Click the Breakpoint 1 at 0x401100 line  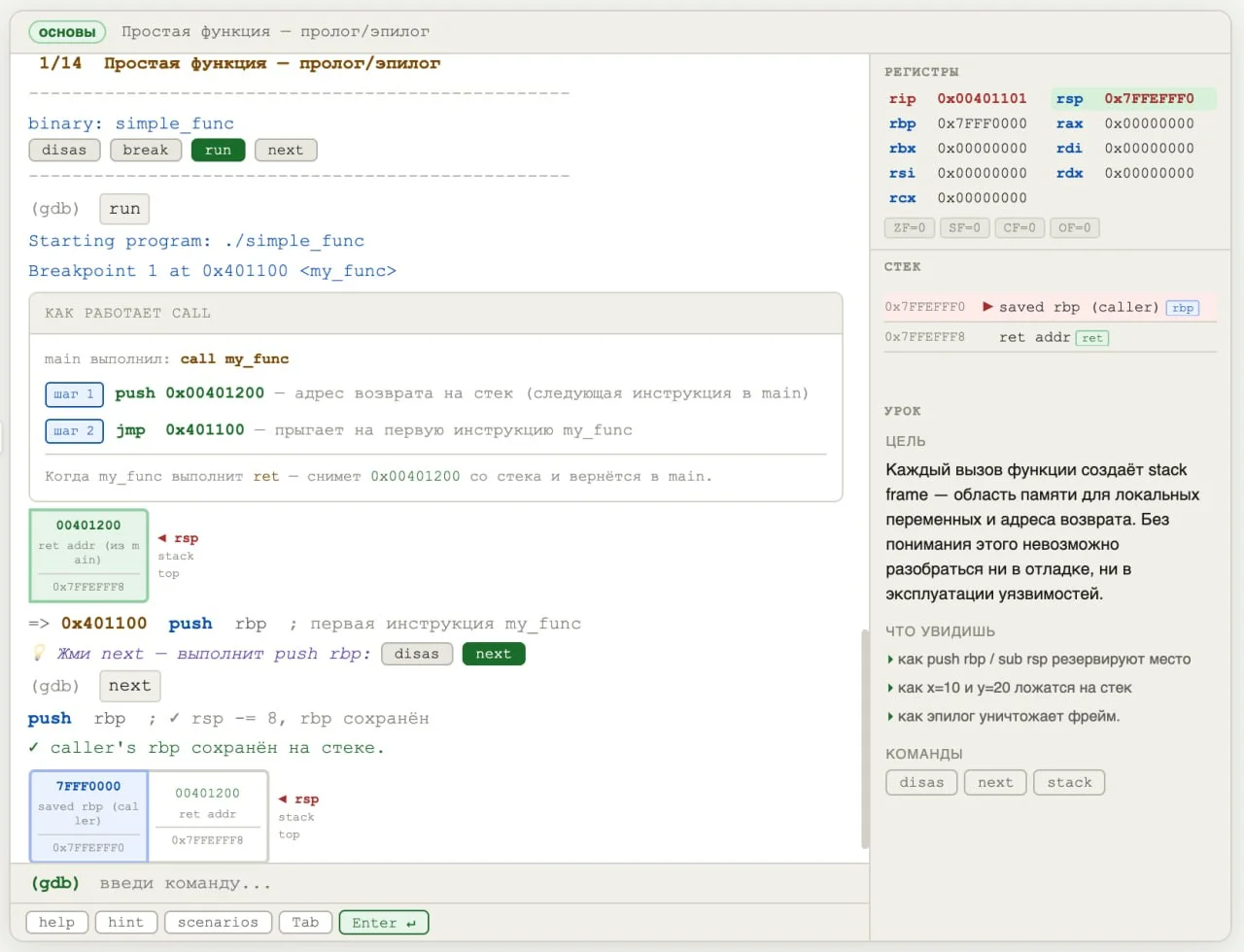coord(212,271)
